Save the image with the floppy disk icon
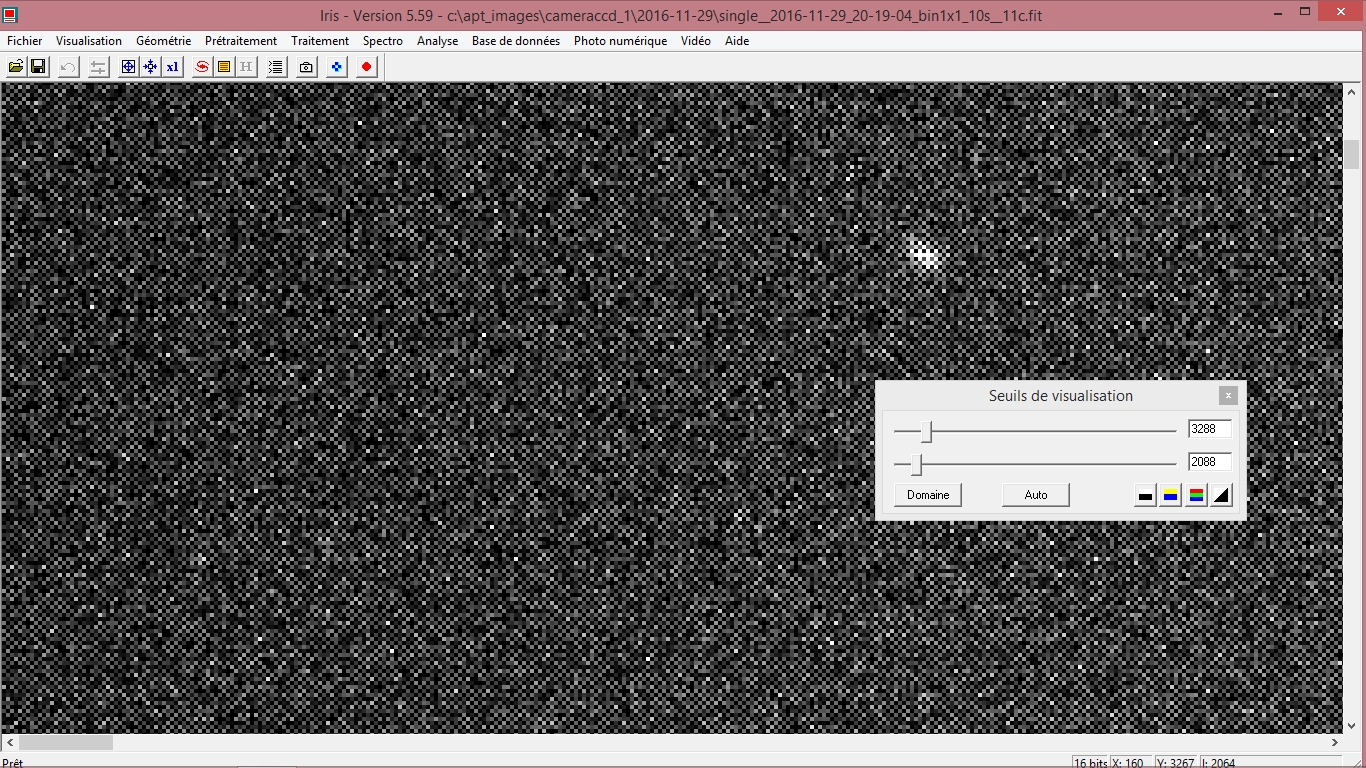 click(38, 67)
